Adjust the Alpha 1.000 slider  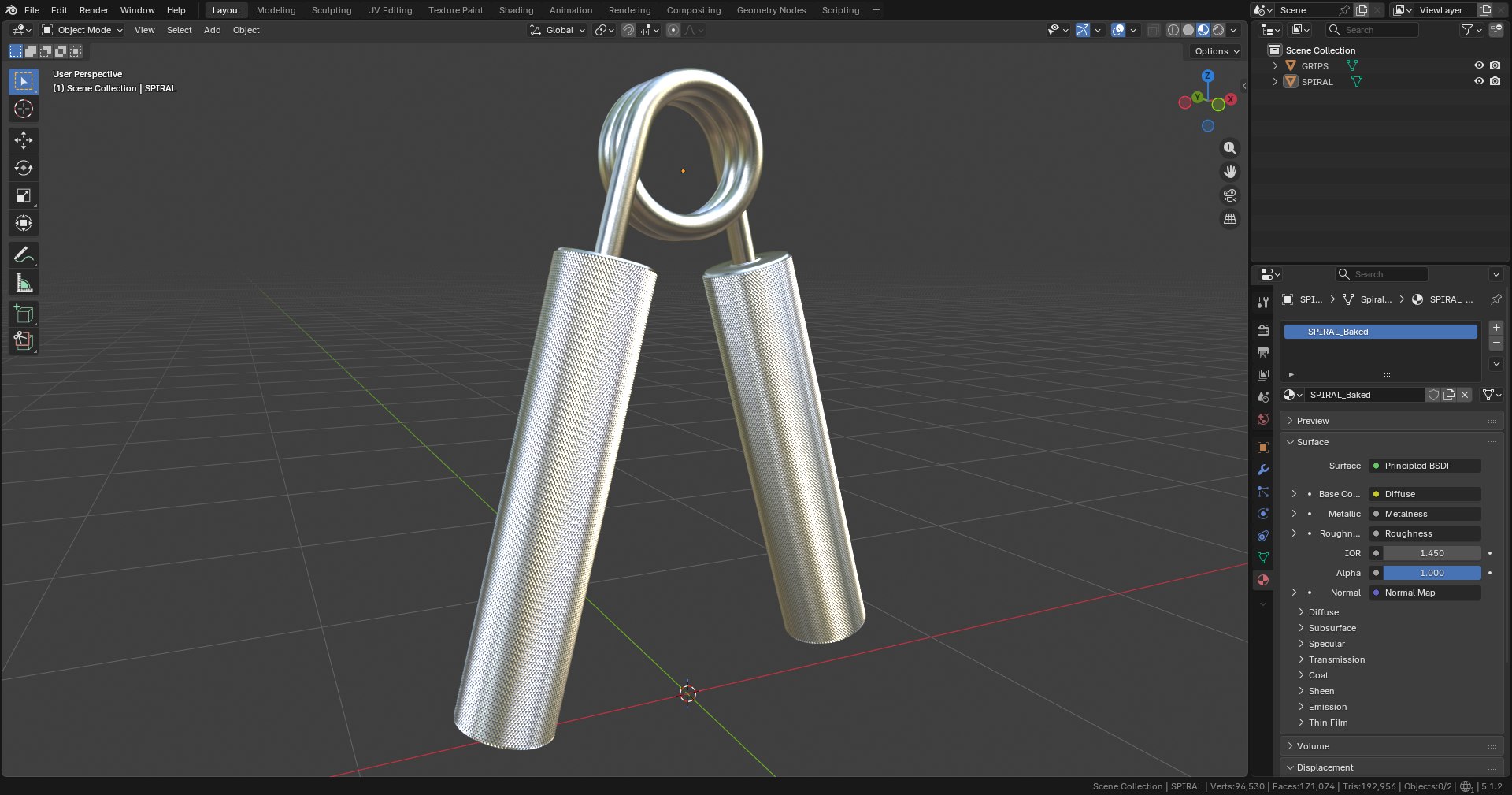(x=1432, y=573)
